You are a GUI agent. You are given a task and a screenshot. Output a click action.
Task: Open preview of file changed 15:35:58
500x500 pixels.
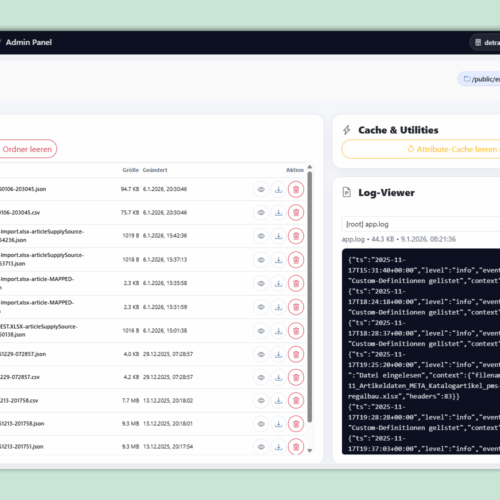coord(261,283)
